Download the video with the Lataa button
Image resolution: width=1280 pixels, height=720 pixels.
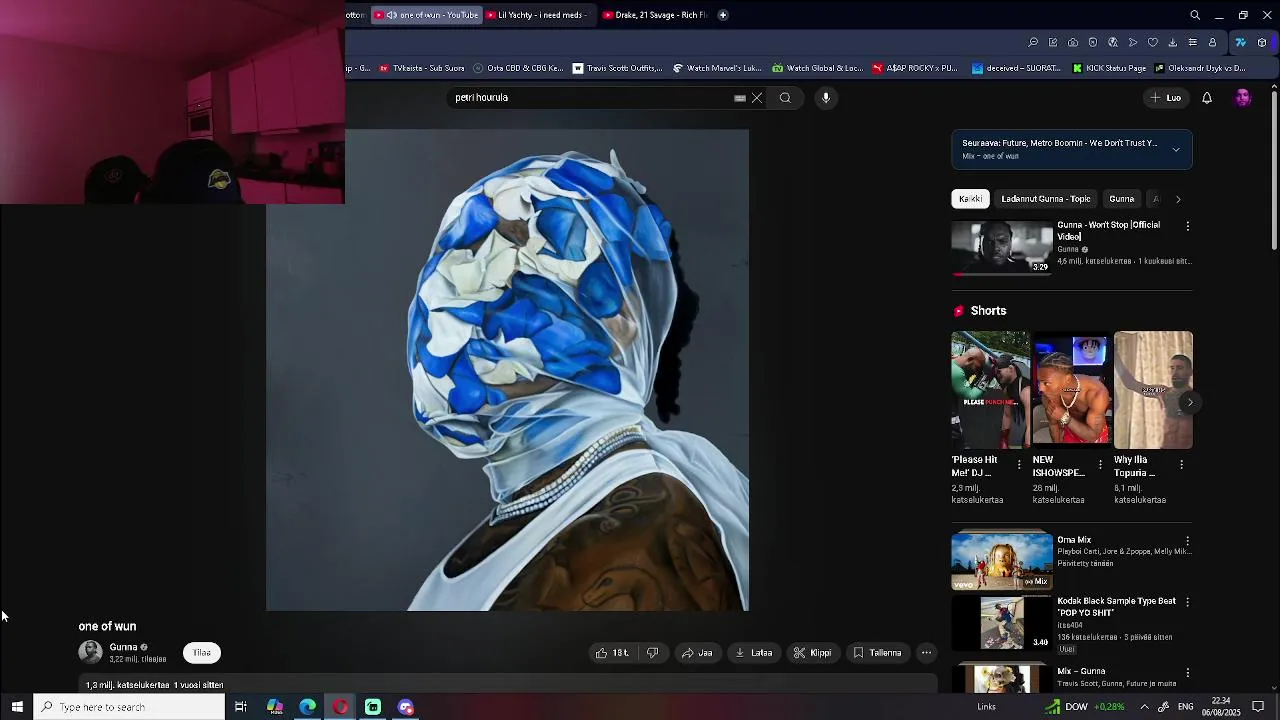coord(754,653)
